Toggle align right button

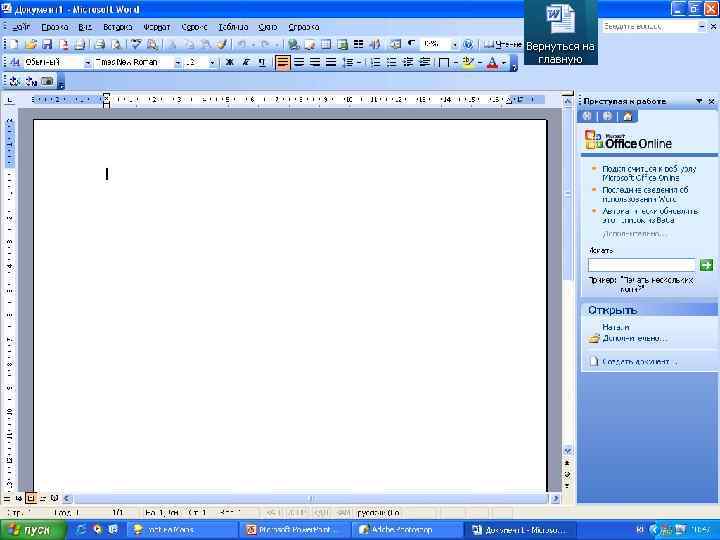[x=315, y=62]
